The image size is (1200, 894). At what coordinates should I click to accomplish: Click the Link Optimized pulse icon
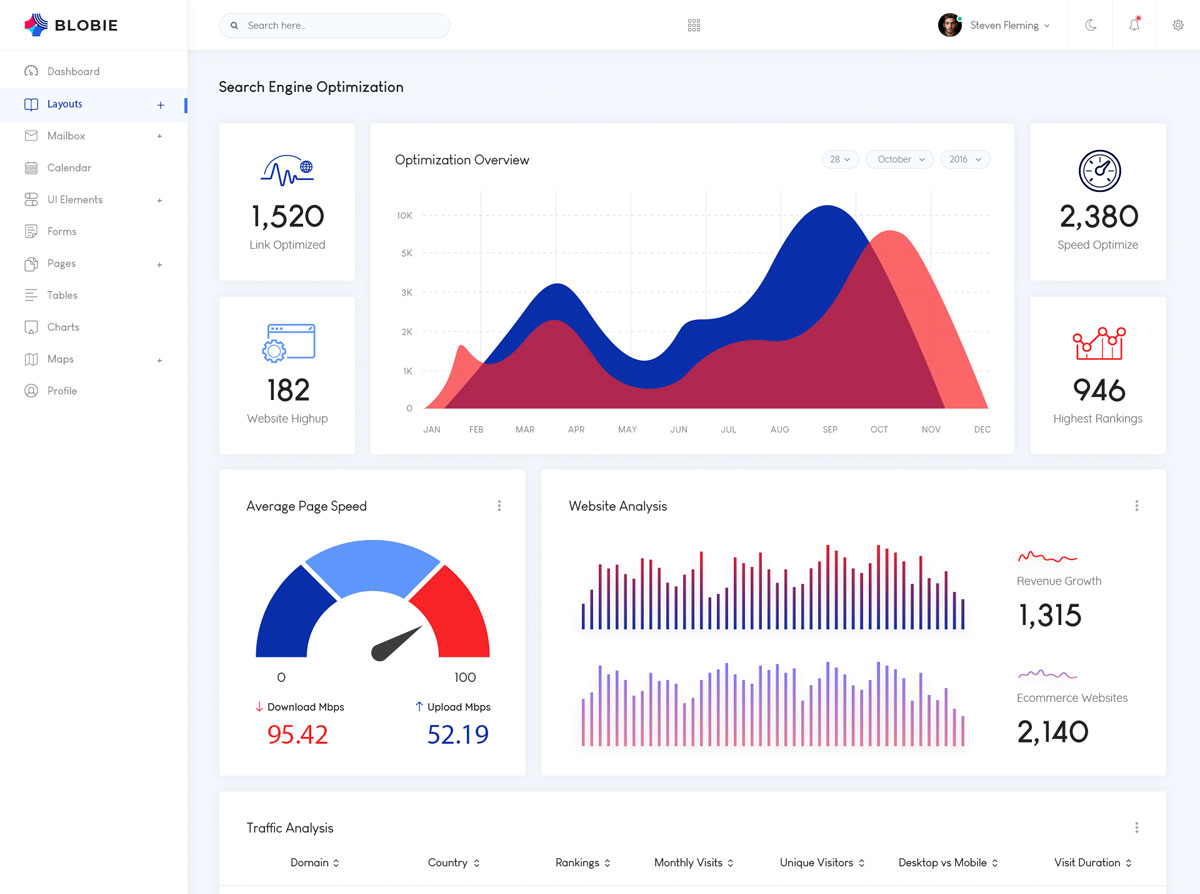point(287,171)
